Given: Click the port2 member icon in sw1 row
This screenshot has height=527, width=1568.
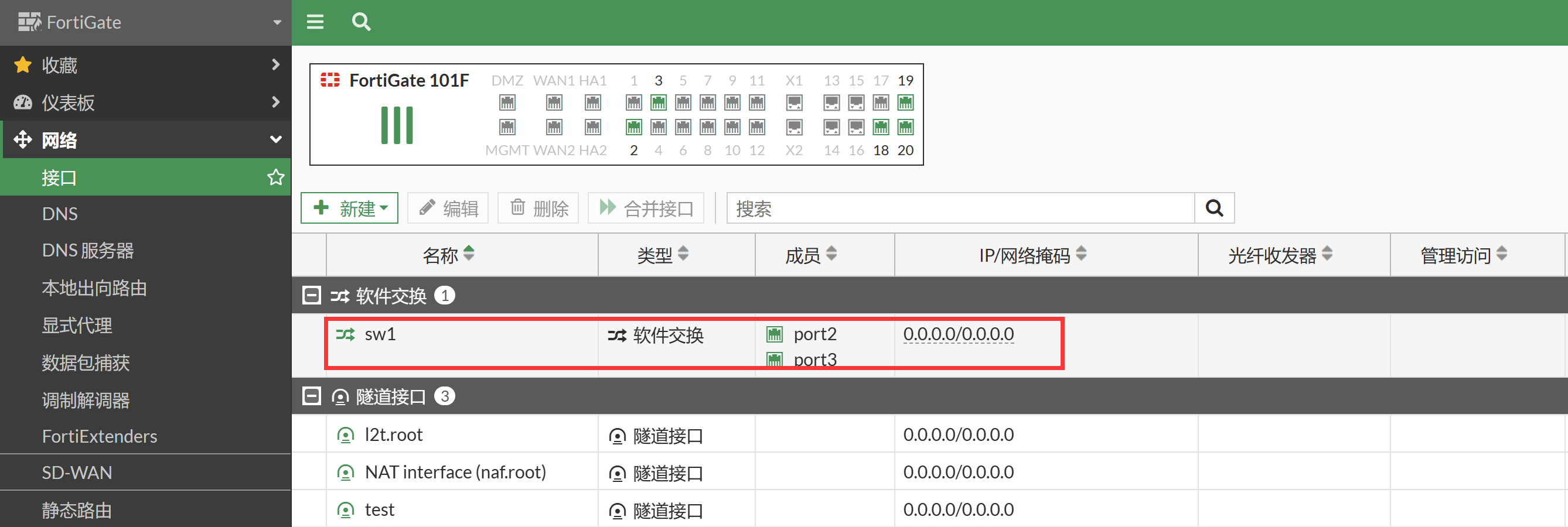Looking at the screenshot, I should 774,334.
